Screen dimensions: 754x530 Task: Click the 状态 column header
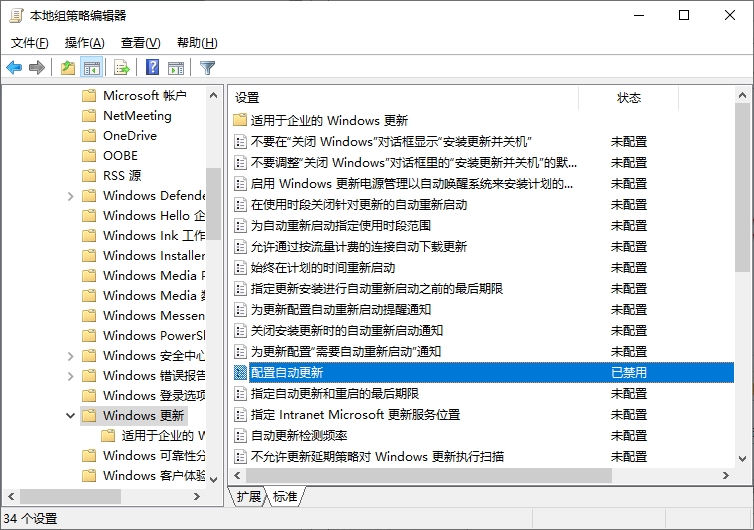coord(629,98)
